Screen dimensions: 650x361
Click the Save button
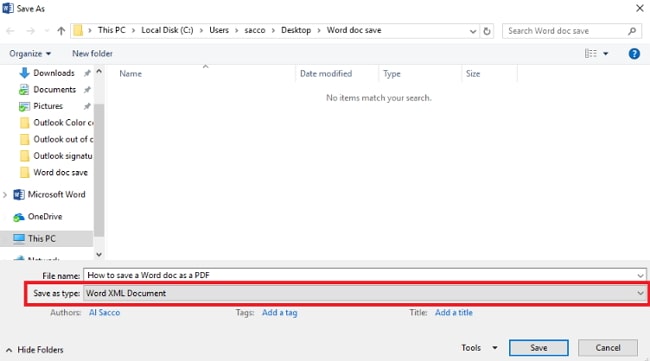538,348
